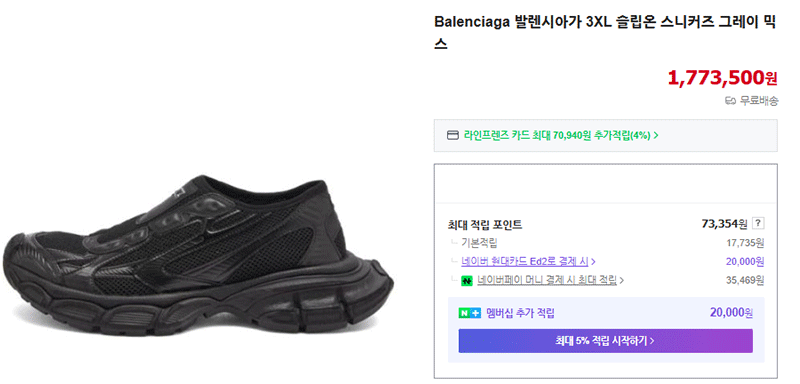This screenshot has width=800, height=384.
Task: Open the 라인프렌즈 카드 추가적립 link
Action: [557, 136]
